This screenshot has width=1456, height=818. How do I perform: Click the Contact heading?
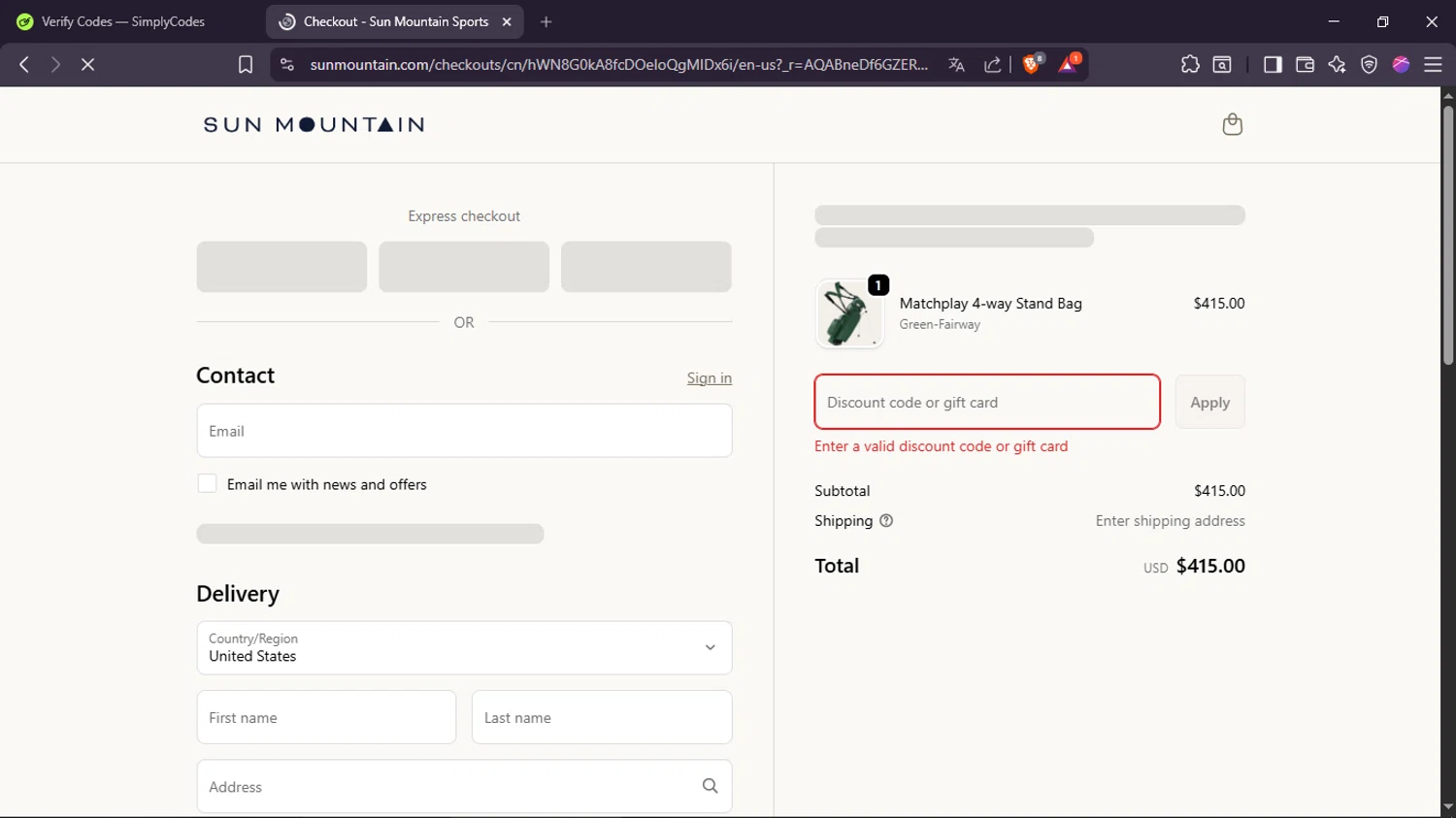[x=236, y=376]
